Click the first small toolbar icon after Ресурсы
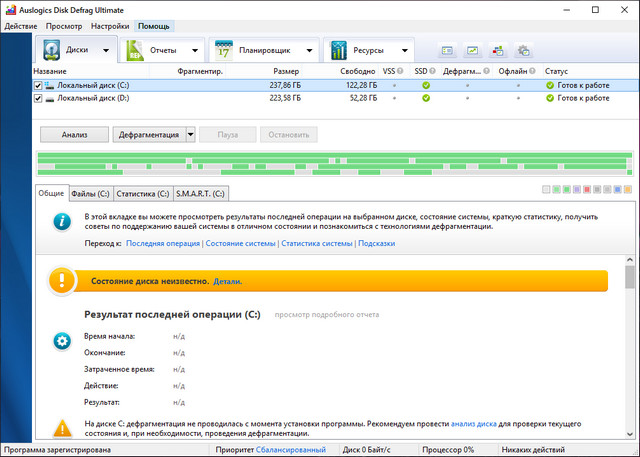This screenshot has height=457, width=640. [447, 51]
